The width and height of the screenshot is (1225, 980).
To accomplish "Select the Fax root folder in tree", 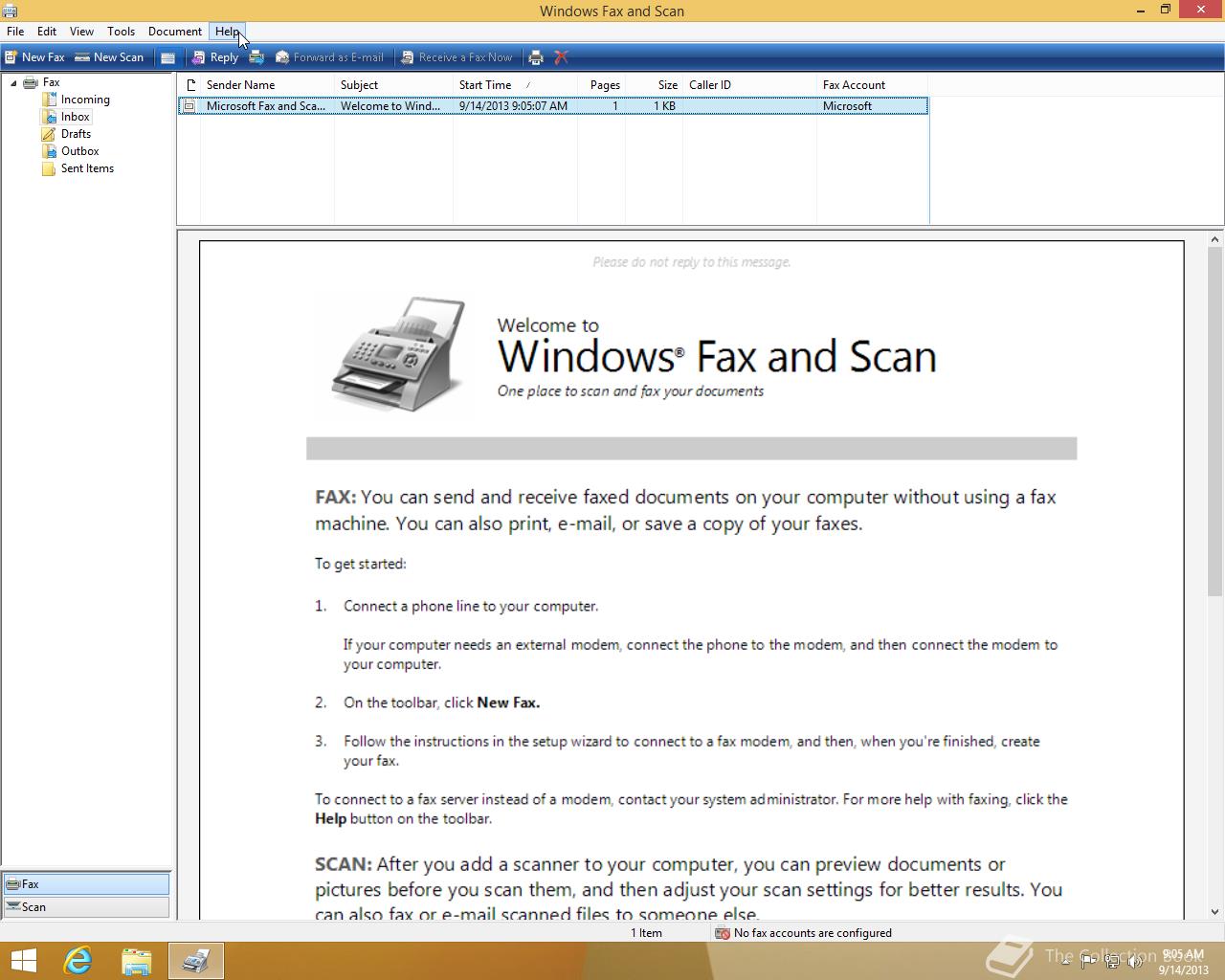I will (52, 82).
